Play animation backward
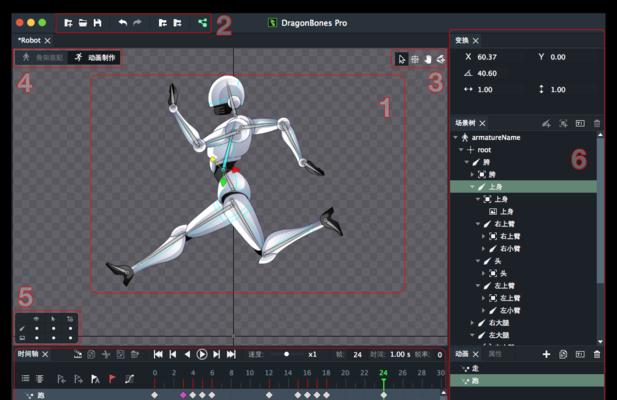The image size is (617, 400). (187, 354)
